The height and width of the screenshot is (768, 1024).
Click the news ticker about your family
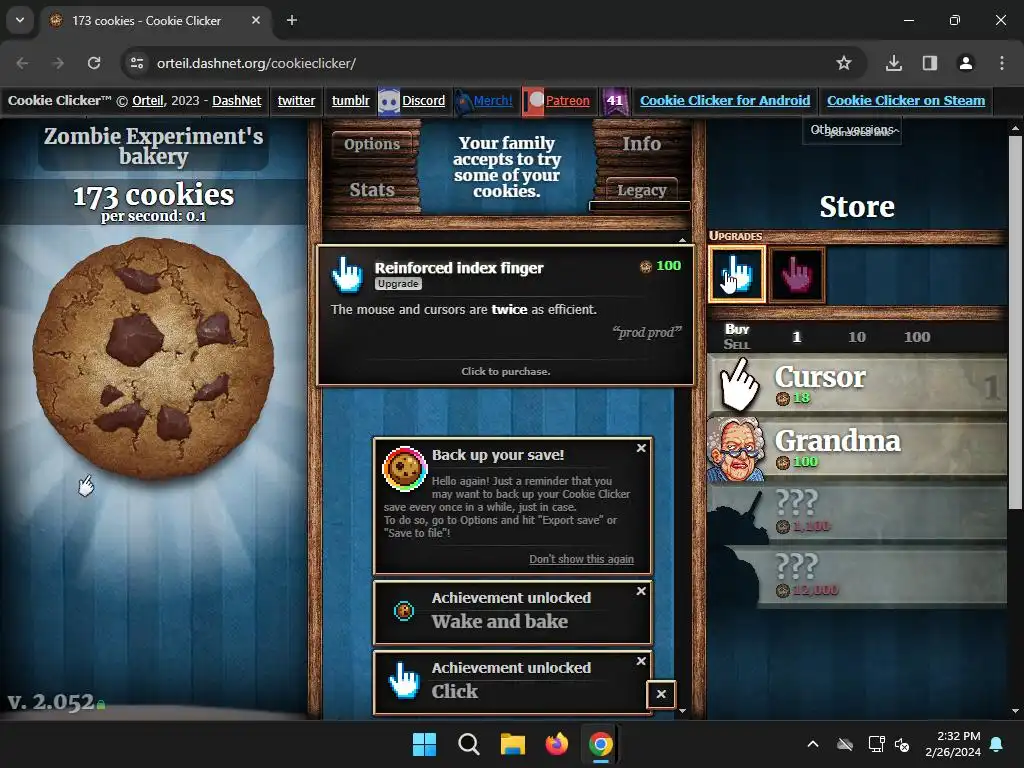click(x=507, y=167)
